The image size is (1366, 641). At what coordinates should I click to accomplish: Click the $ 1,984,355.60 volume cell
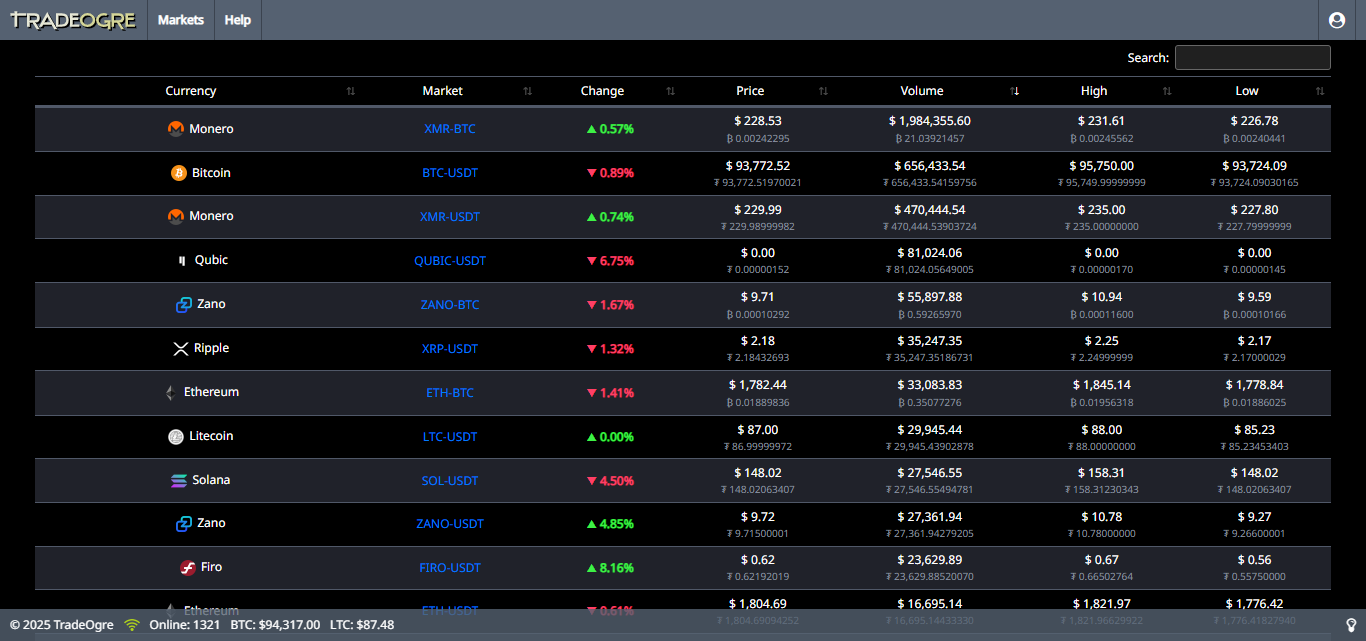pyautogui.click(x=930, y=121)
